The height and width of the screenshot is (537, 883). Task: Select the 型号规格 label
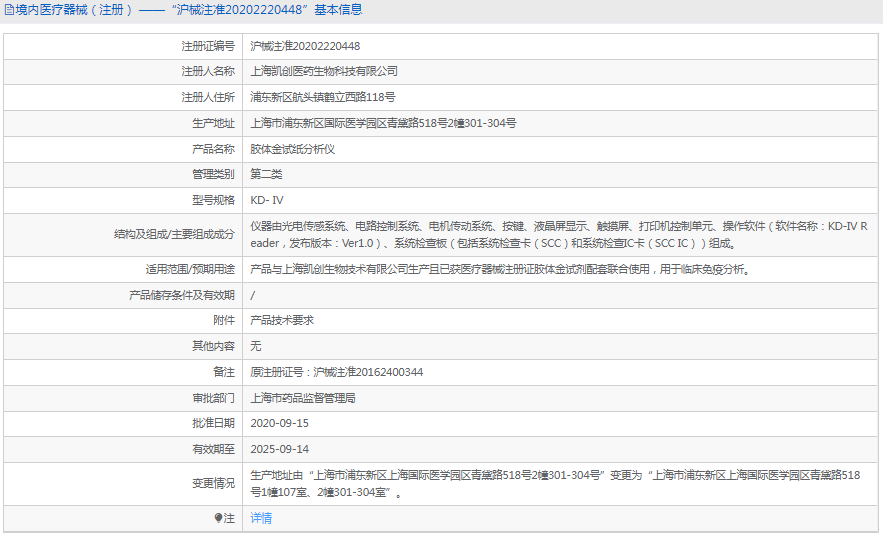tap(213, 200)
